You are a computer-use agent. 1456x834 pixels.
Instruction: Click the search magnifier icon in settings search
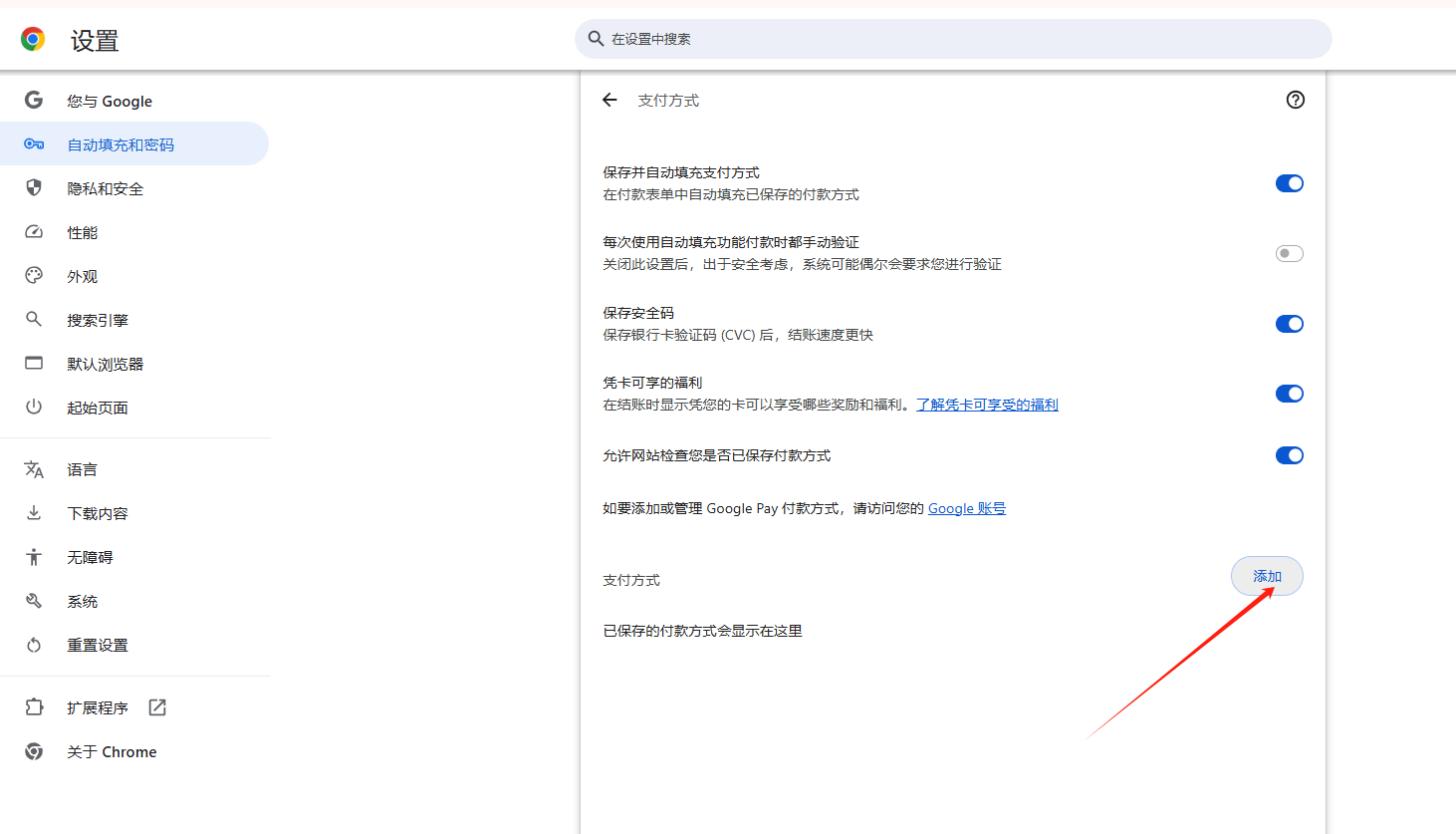point(596,39)
